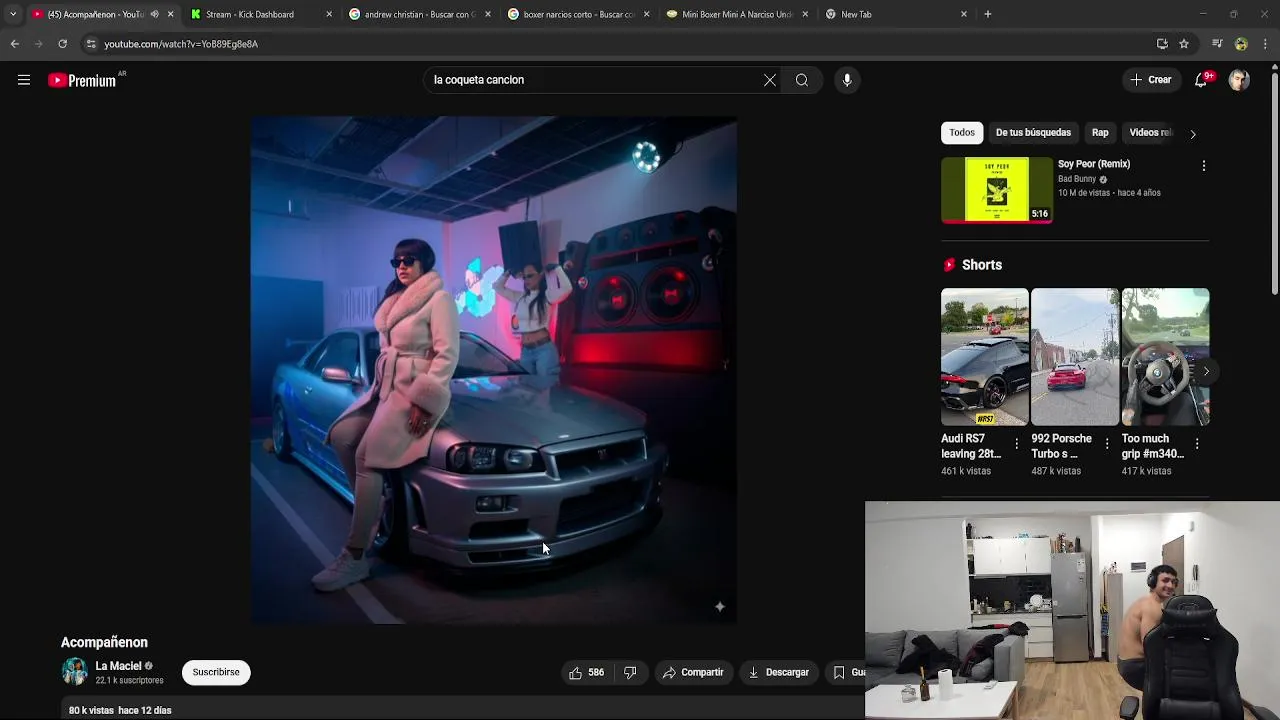Open the media controls icon in toolbar
The width and height of the screenshot is (1280, 720).
tap(1217, 44)
